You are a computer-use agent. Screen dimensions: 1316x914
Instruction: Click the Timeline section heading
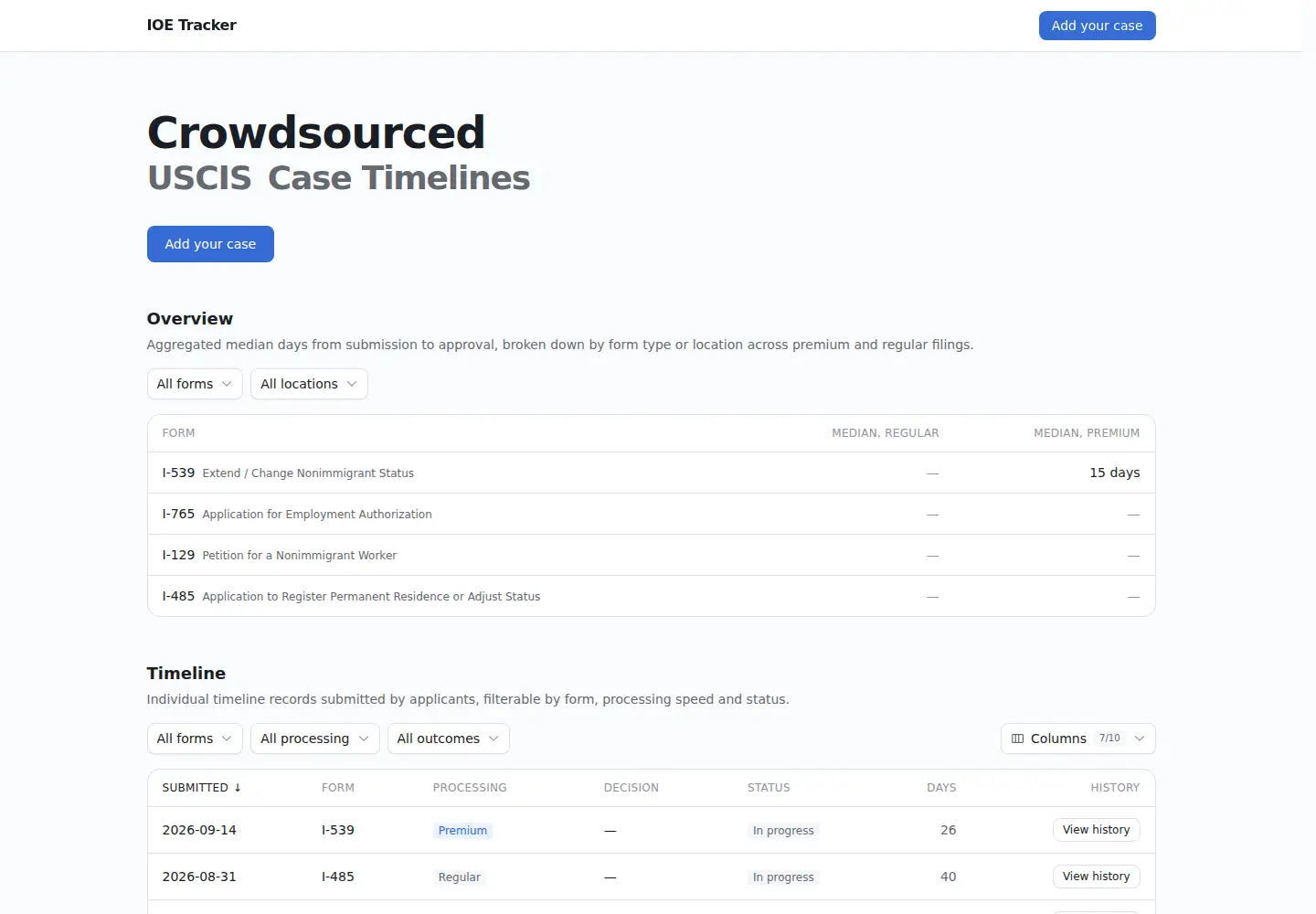tap(186, 674)
